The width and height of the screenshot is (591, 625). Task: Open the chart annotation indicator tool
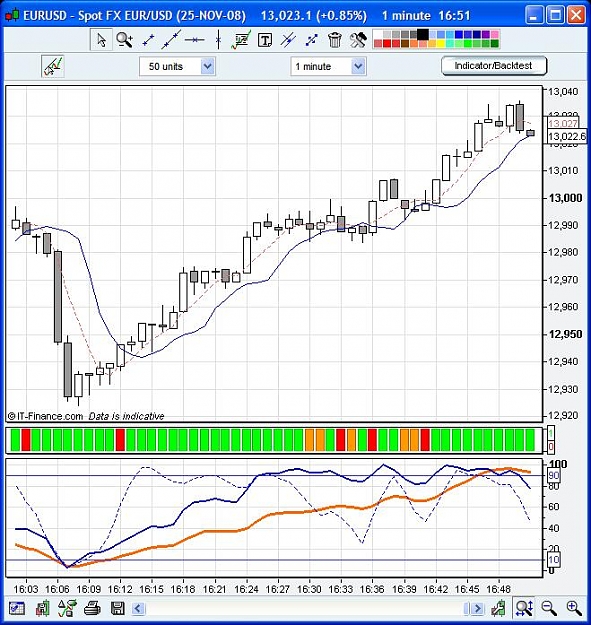(241, 40)
